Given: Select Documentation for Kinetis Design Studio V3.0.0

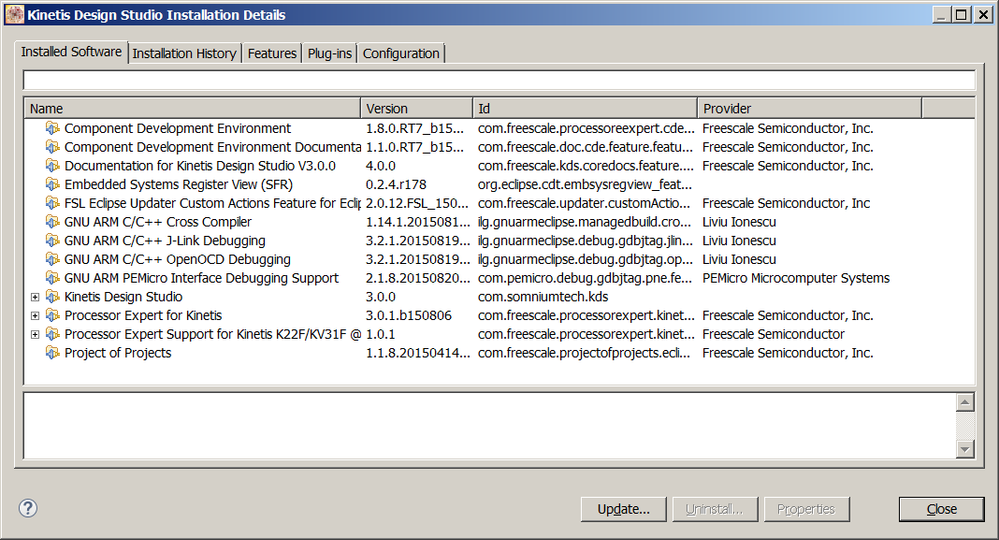Looking at the screenshot, I should [x=199, y=166].
